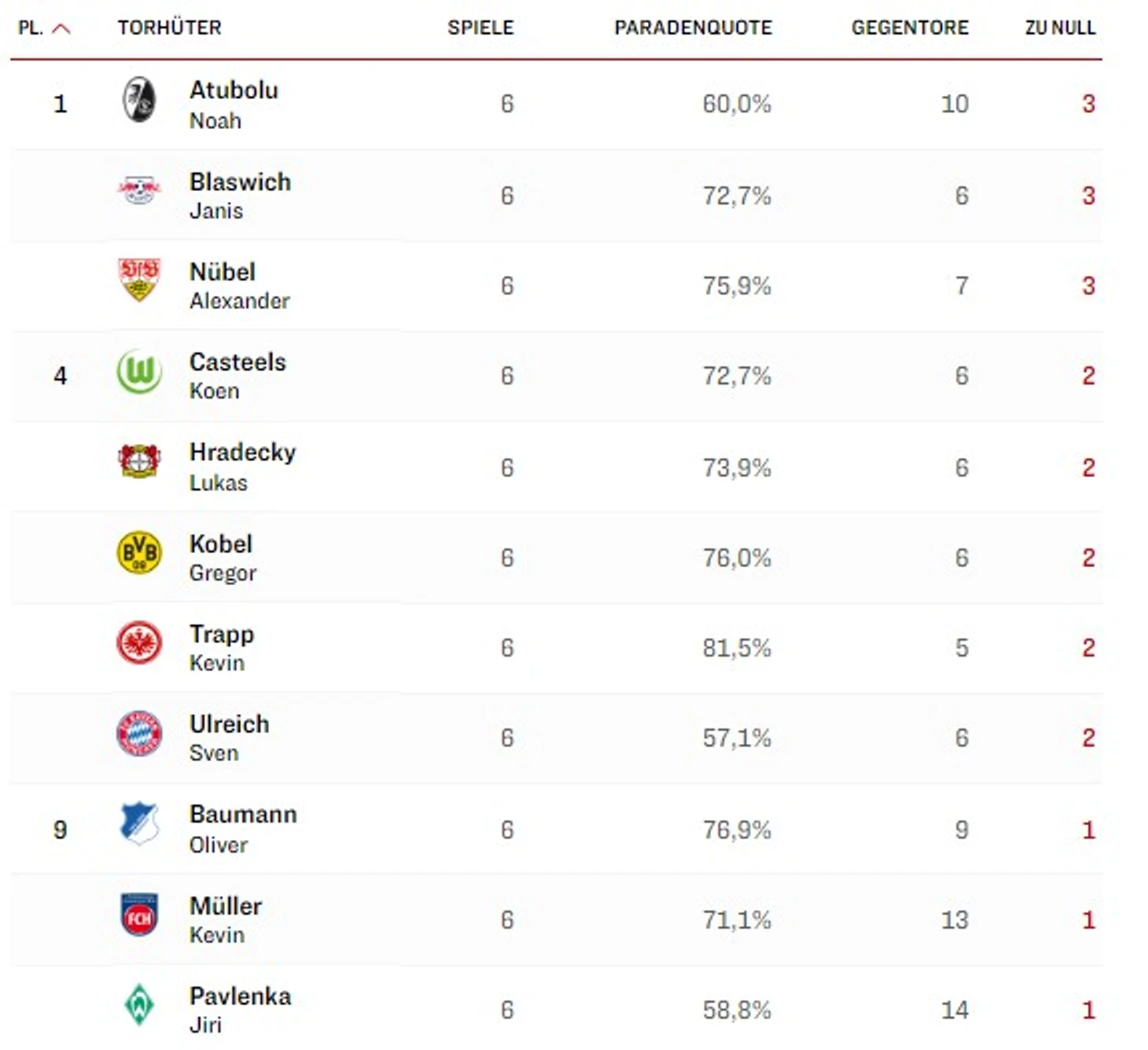Sort by the Spiele column header
Image resolution: width=1148 pixels, height=1050 pixels.
pyautogui.click(x=480, y=28)
